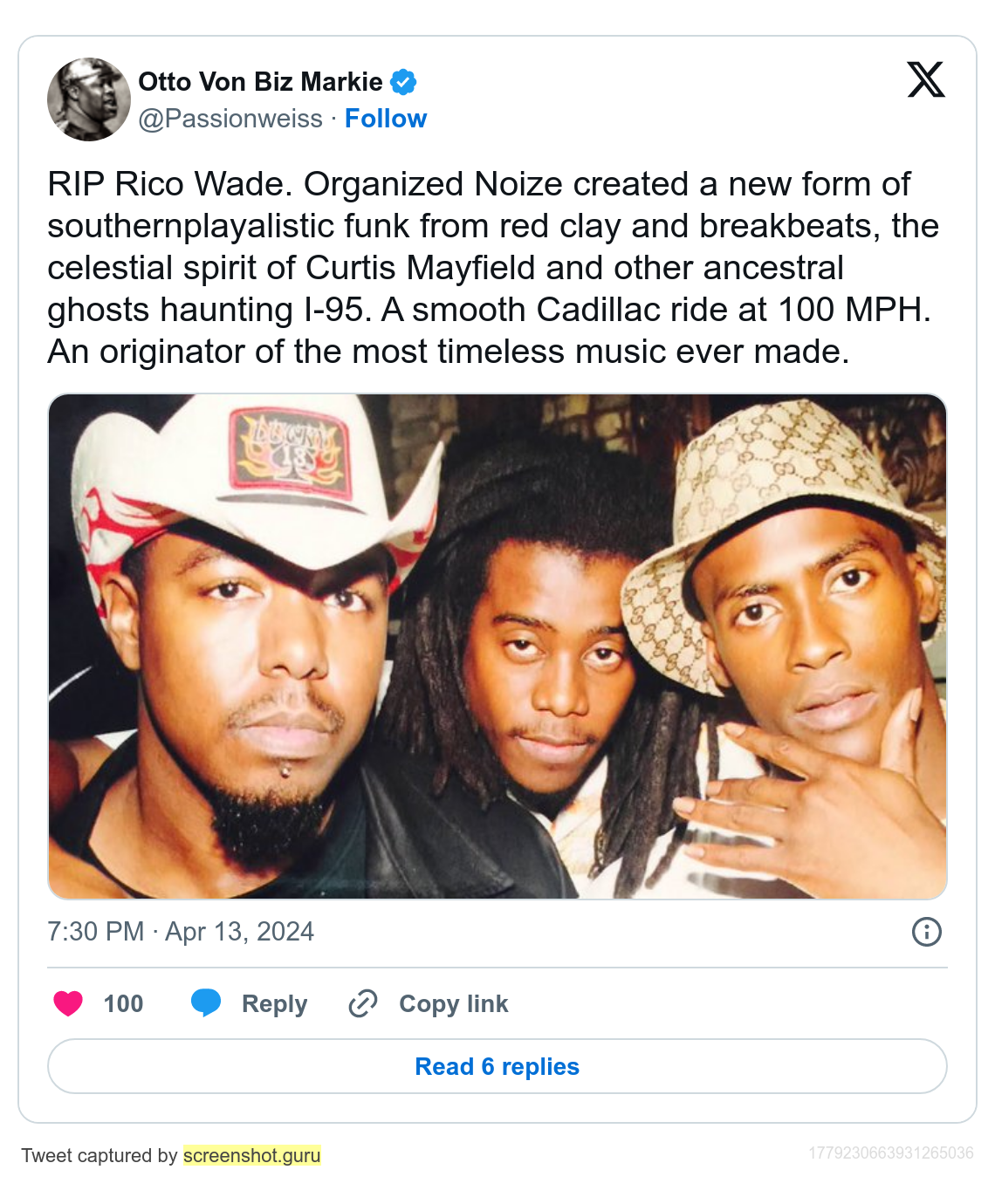
Task: Open the Otto Von Biz Markie display name
Action: pos(260,82)
